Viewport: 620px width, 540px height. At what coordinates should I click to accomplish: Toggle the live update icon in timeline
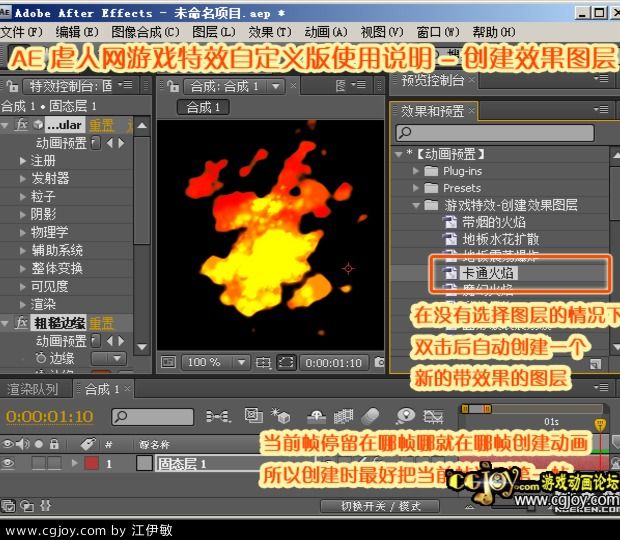pos(253,415)
